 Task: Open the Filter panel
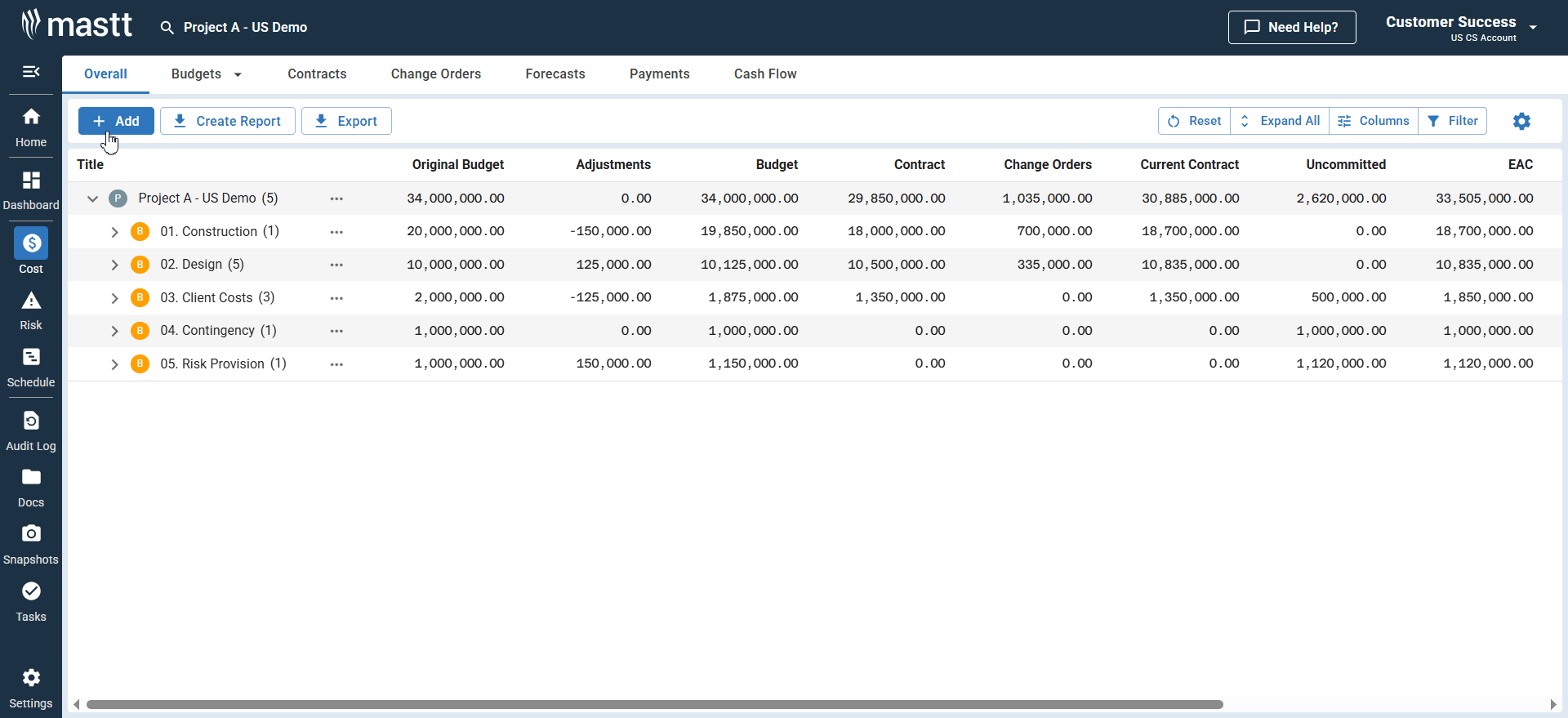[x=1453, y=121]
